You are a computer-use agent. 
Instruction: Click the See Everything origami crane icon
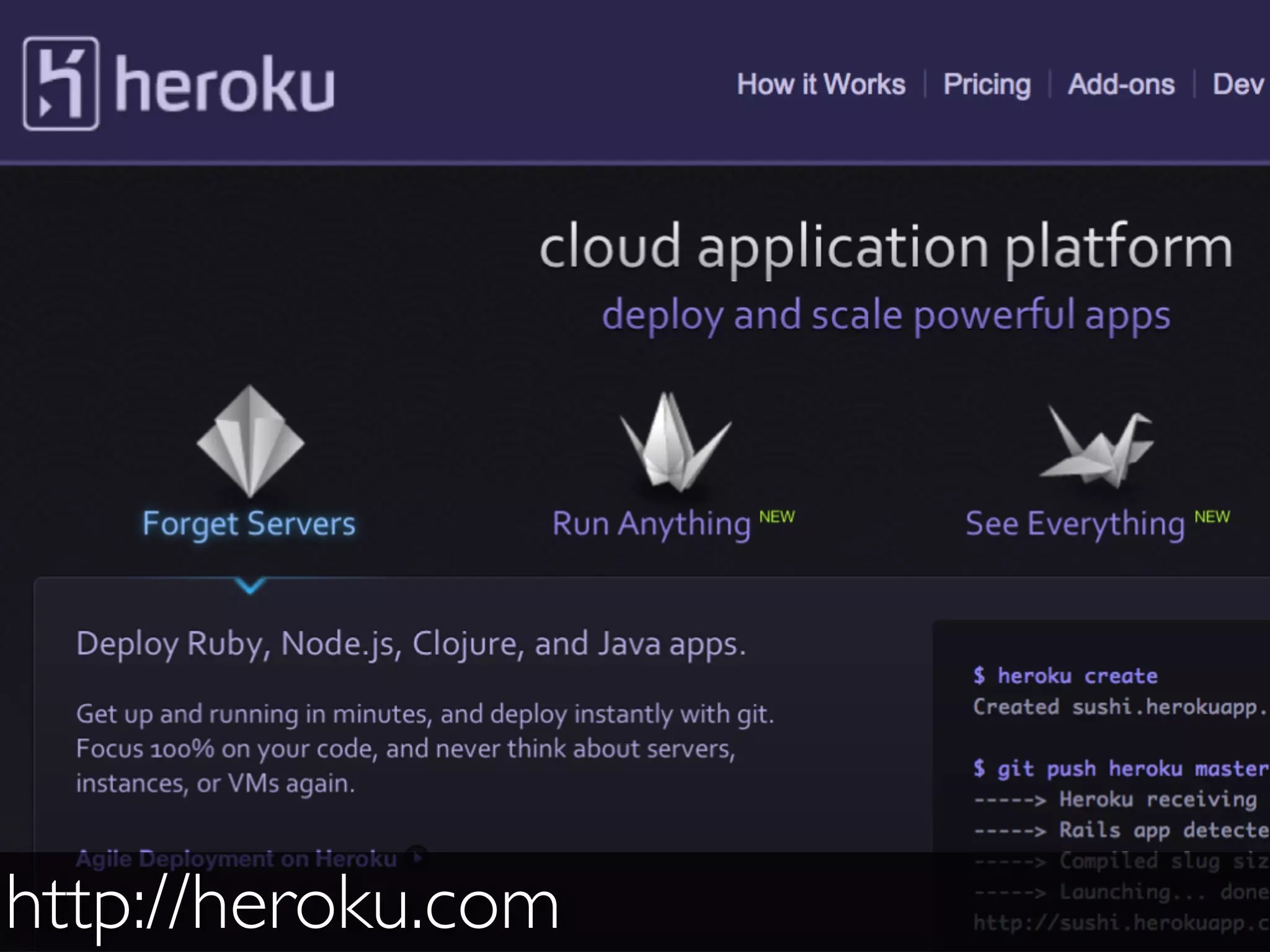click(1096, 446)
